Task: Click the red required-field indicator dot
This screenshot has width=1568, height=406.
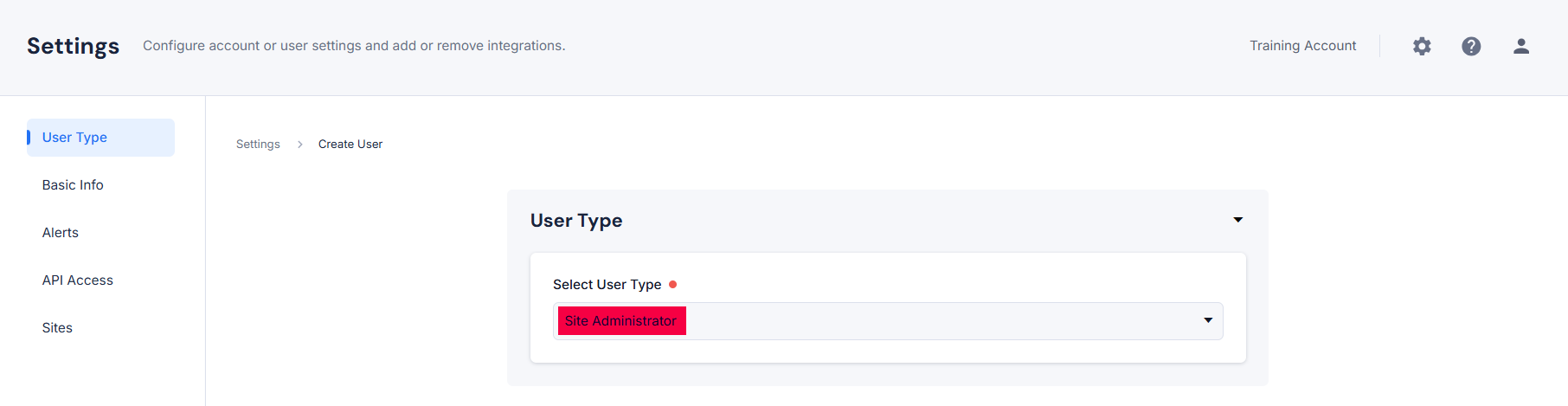Action: (x=672, y=284)
